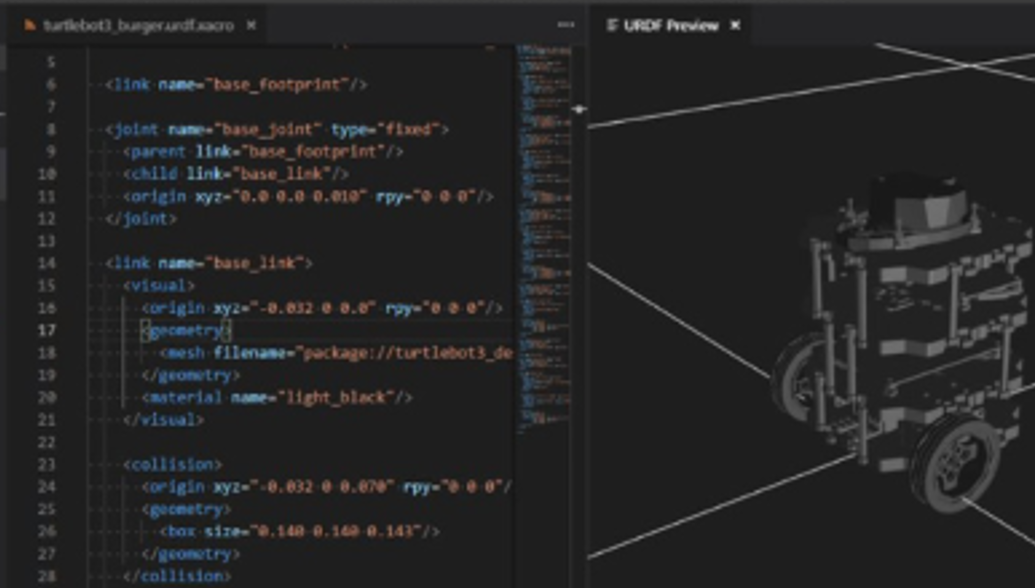This screenshot has height=588, width=1035.
Task: Click line number 17 in the gutter
Action: (47, 330)
